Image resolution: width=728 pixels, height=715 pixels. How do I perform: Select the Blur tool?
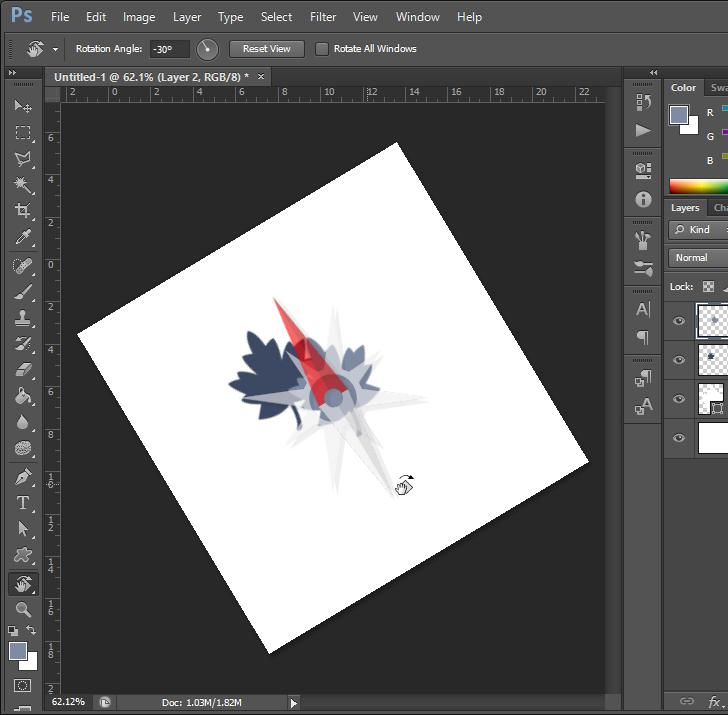(23, 422)
